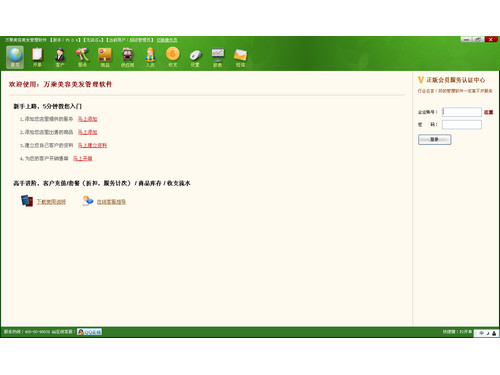Click the red 注册 register link

point(488,112)
